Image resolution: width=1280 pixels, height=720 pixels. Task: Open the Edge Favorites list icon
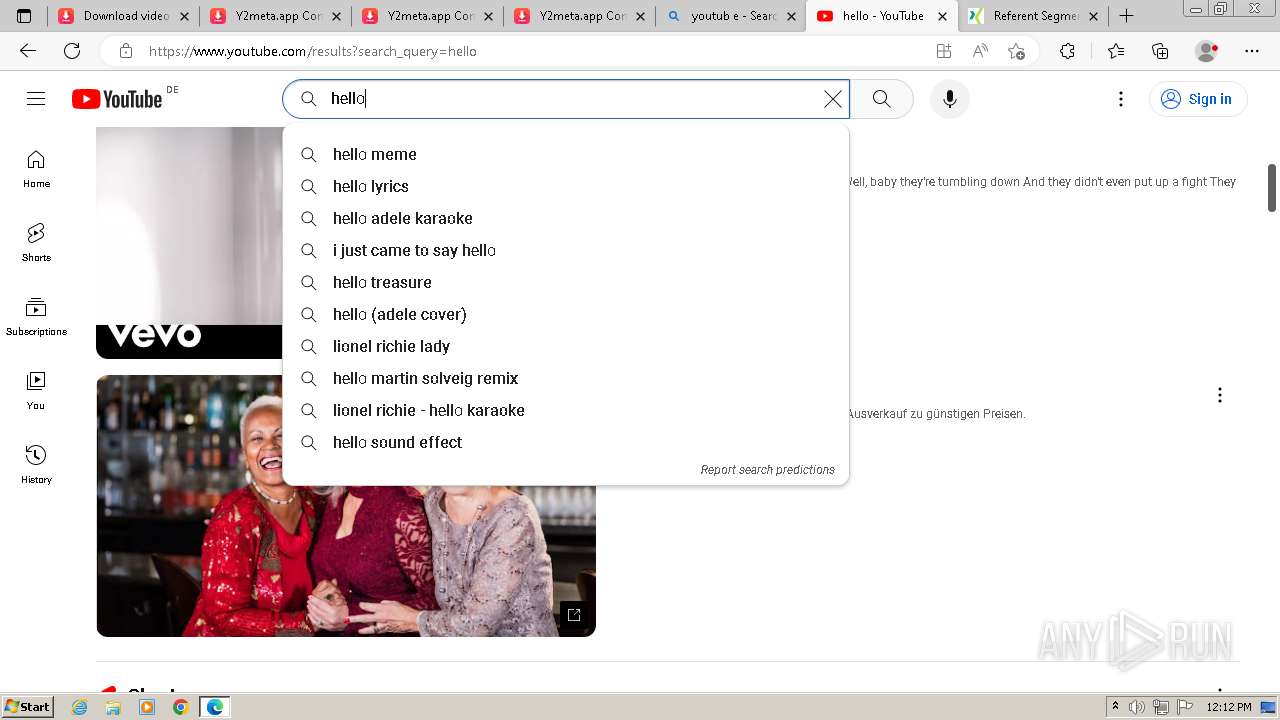tap(1116, 51)
